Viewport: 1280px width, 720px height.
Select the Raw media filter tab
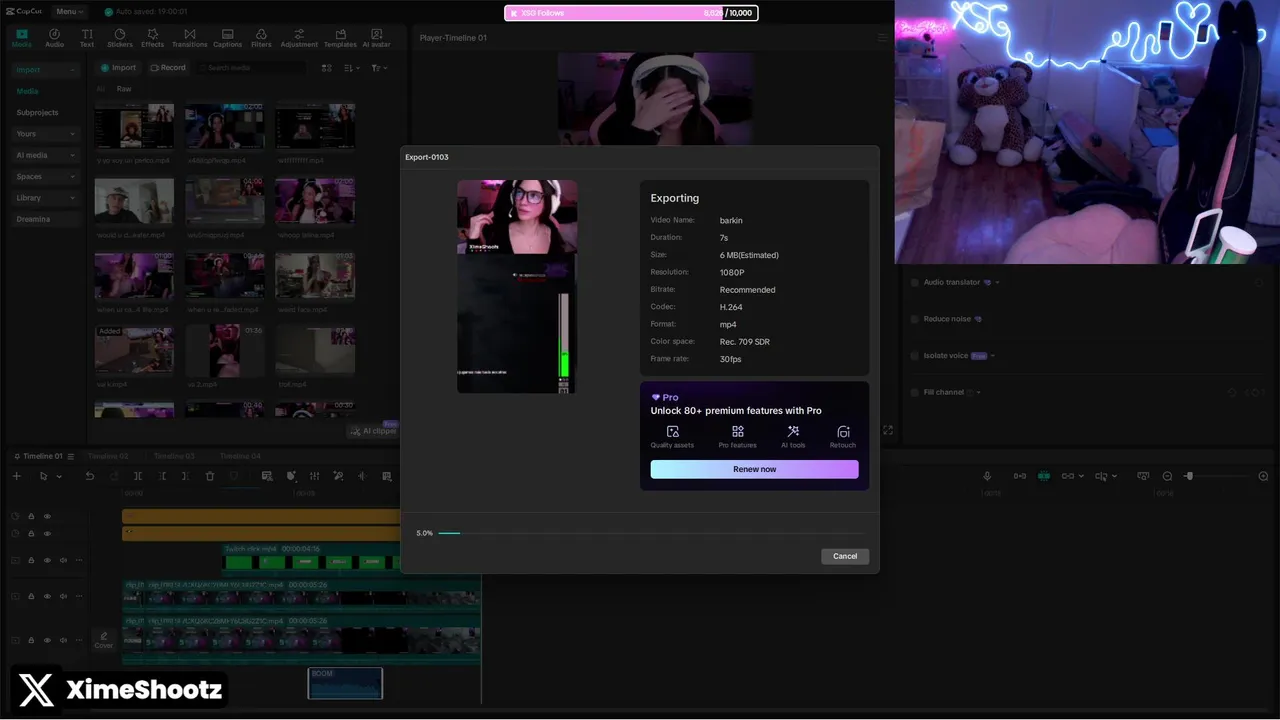(x=124, y=89)
